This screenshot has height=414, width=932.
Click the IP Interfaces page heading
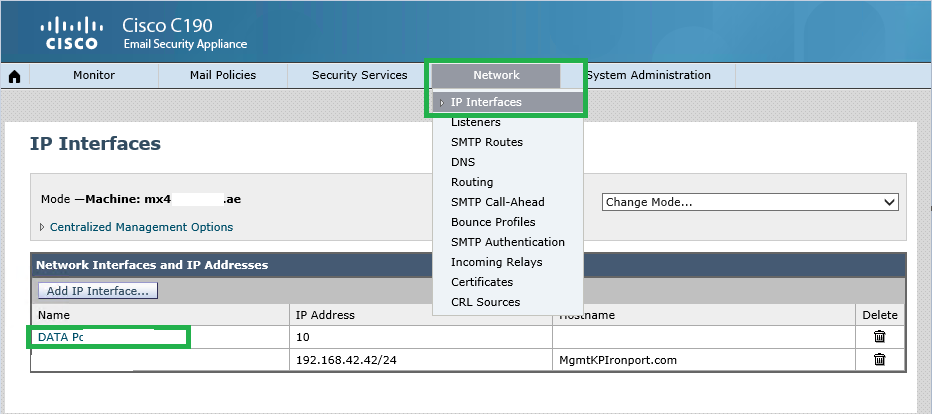coord(95,144)
